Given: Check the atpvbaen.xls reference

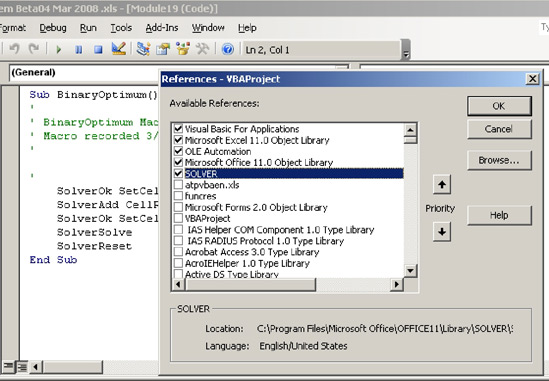Looking at the screenshot, I should point(178,185).
